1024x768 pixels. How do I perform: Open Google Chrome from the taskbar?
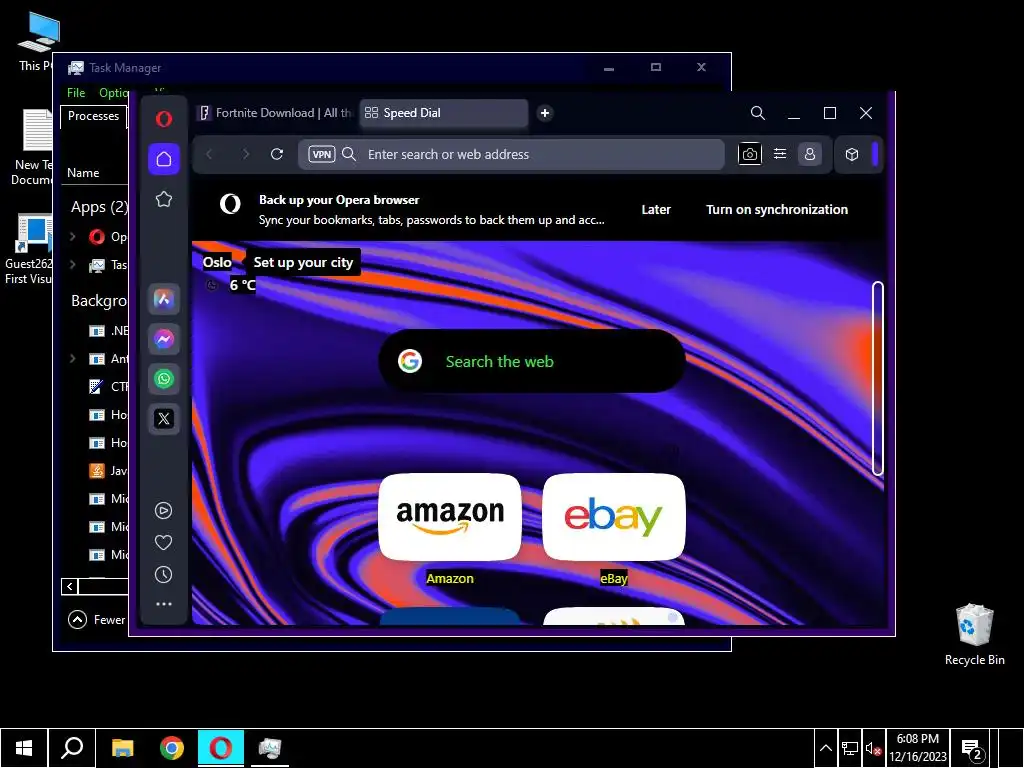point(172,748)
